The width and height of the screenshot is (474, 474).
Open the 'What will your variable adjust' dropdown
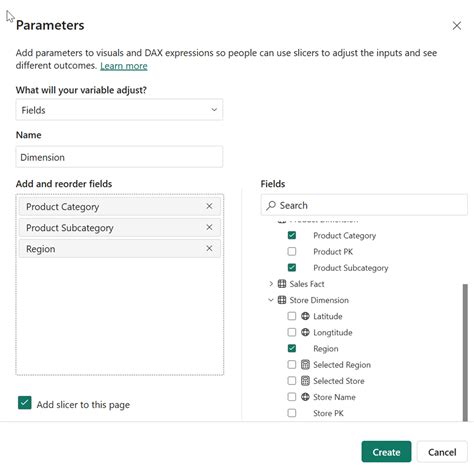click(x=119, y=110)
